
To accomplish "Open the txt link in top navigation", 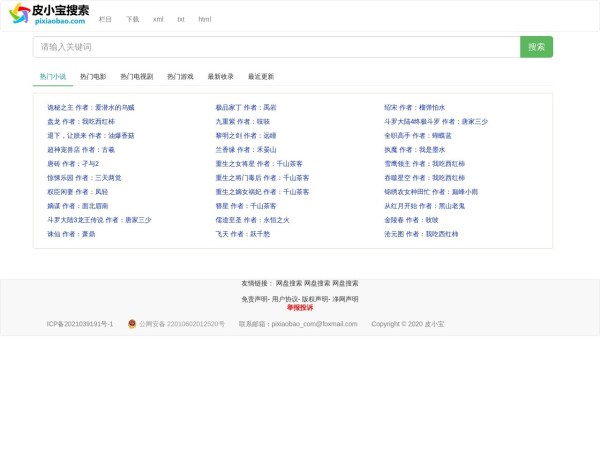I will pos(181,19).
